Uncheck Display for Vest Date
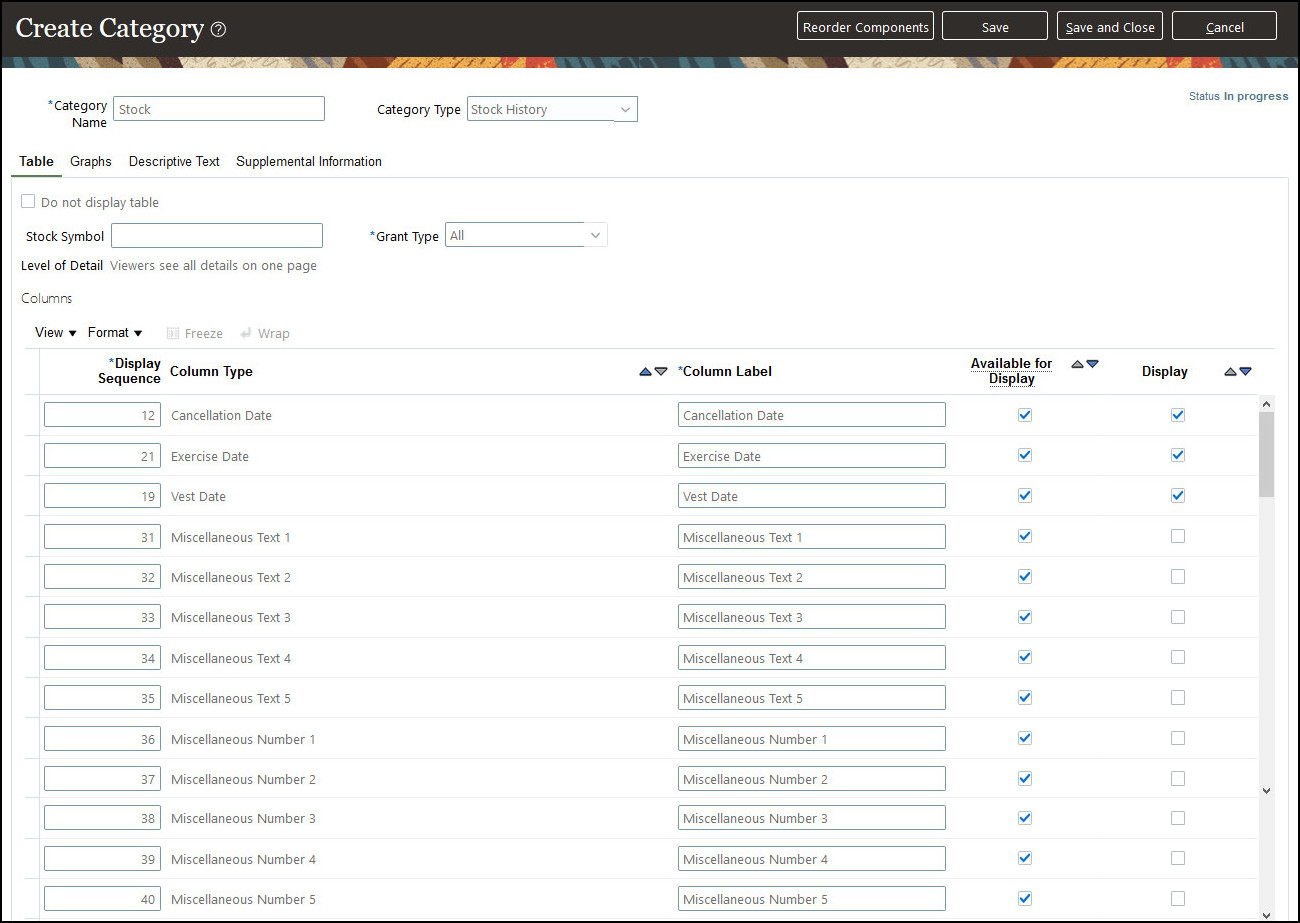This screenshot has width=1300, height=923. coord(1178,496)
